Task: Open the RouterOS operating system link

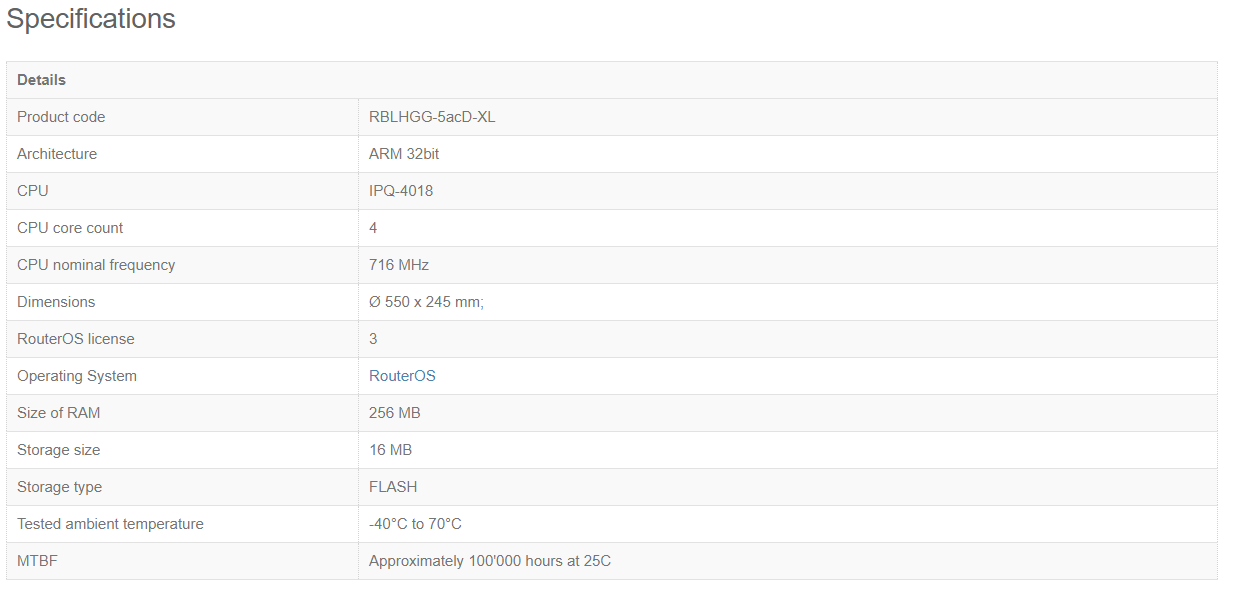Action: tap(402, 376)
